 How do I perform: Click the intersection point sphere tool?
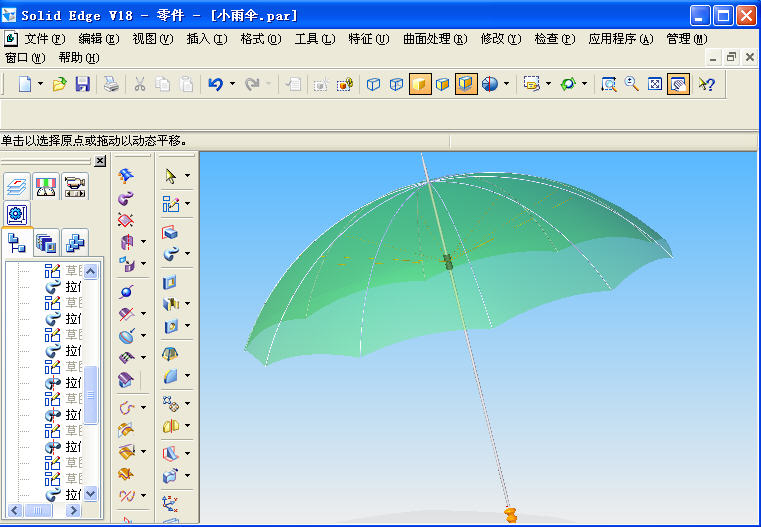(127, 292)
